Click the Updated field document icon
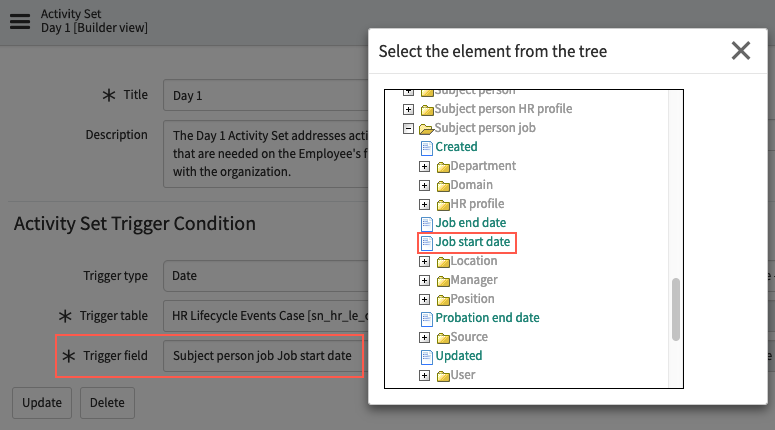Viewport: 775px width, 430px height. [426, 356]
